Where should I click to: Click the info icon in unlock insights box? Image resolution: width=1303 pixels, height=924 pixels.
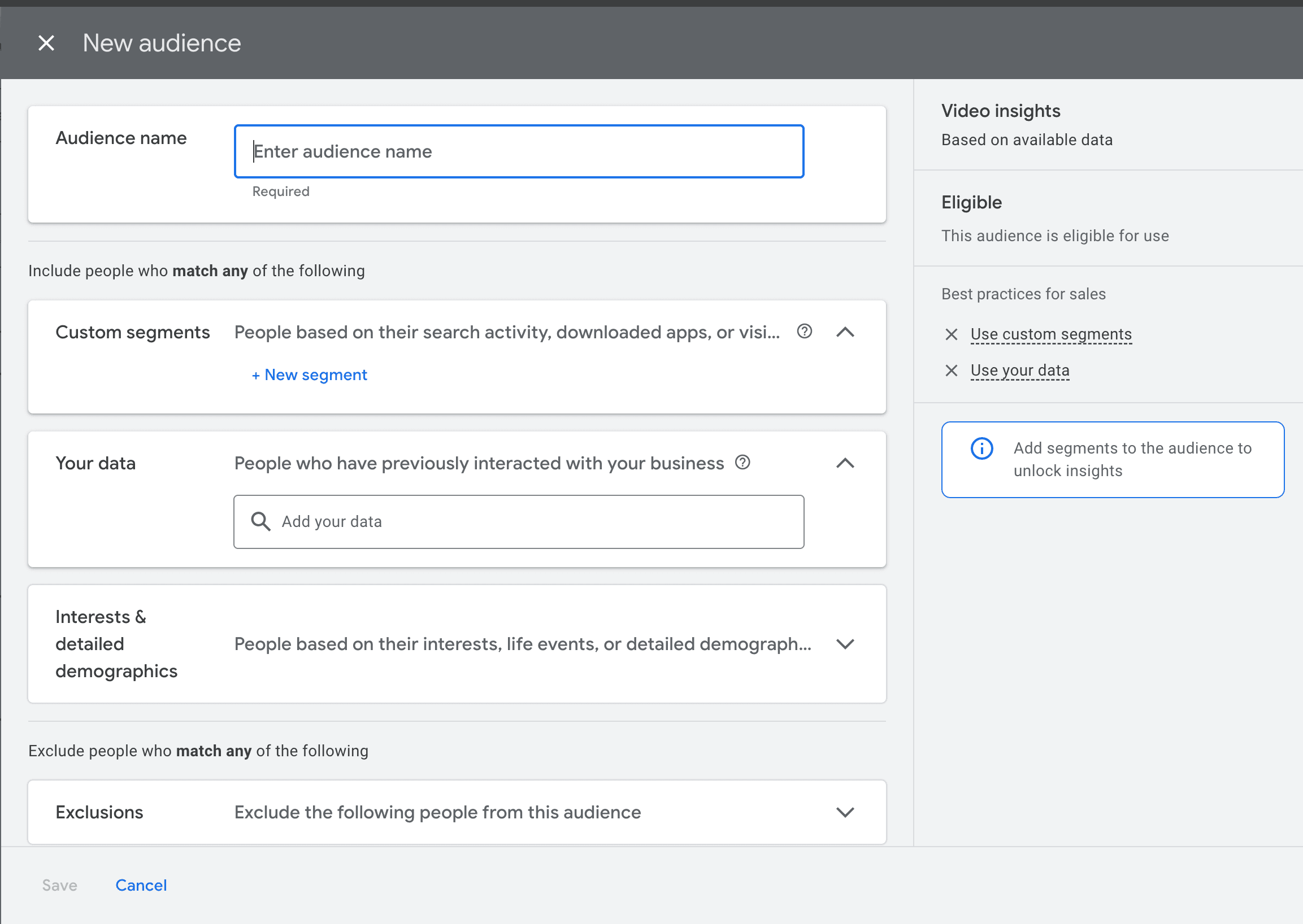(x=981, y=448)
